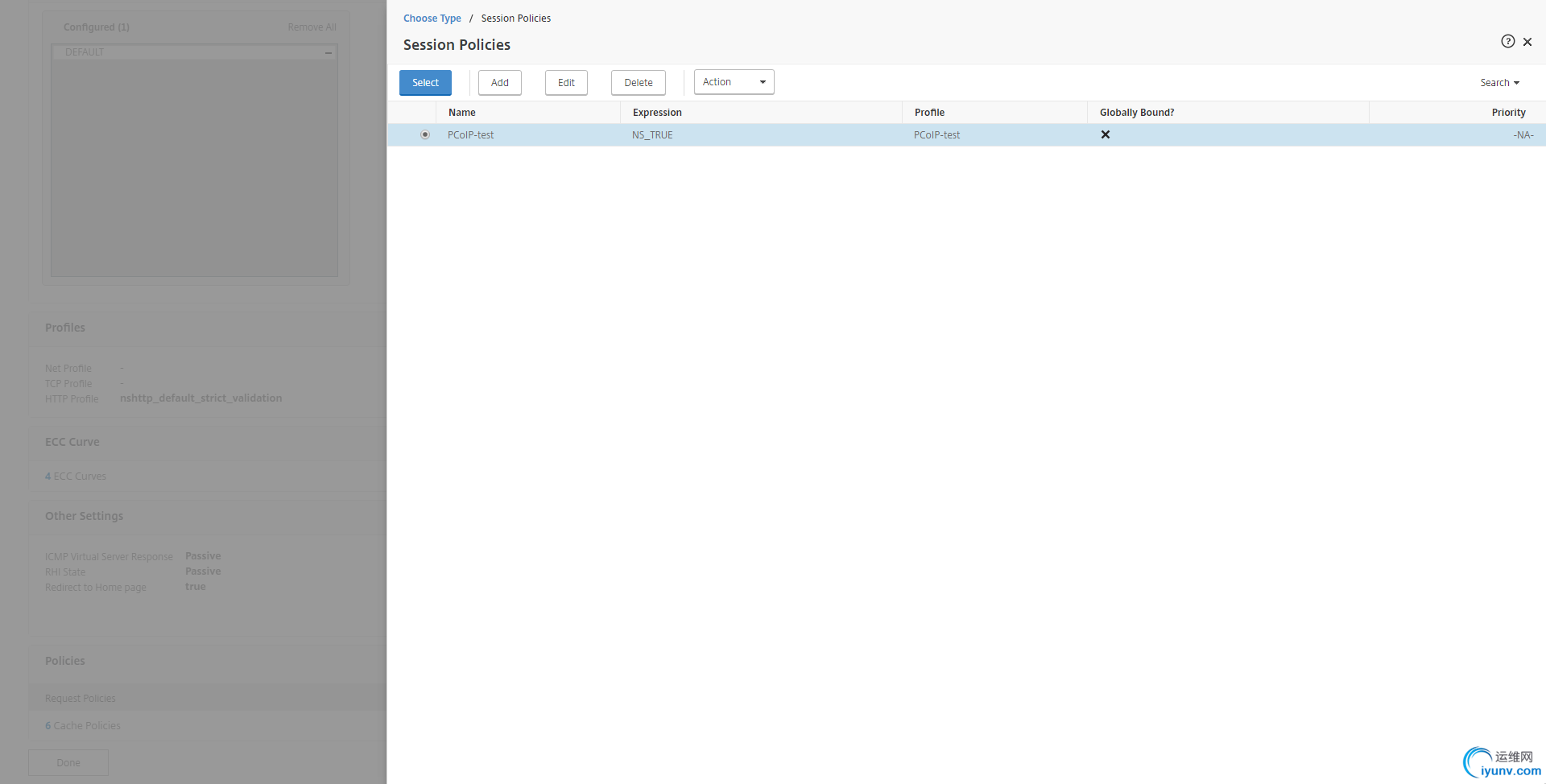Click the Delete button
The image size is (1546, 784).
pos(639,83)
